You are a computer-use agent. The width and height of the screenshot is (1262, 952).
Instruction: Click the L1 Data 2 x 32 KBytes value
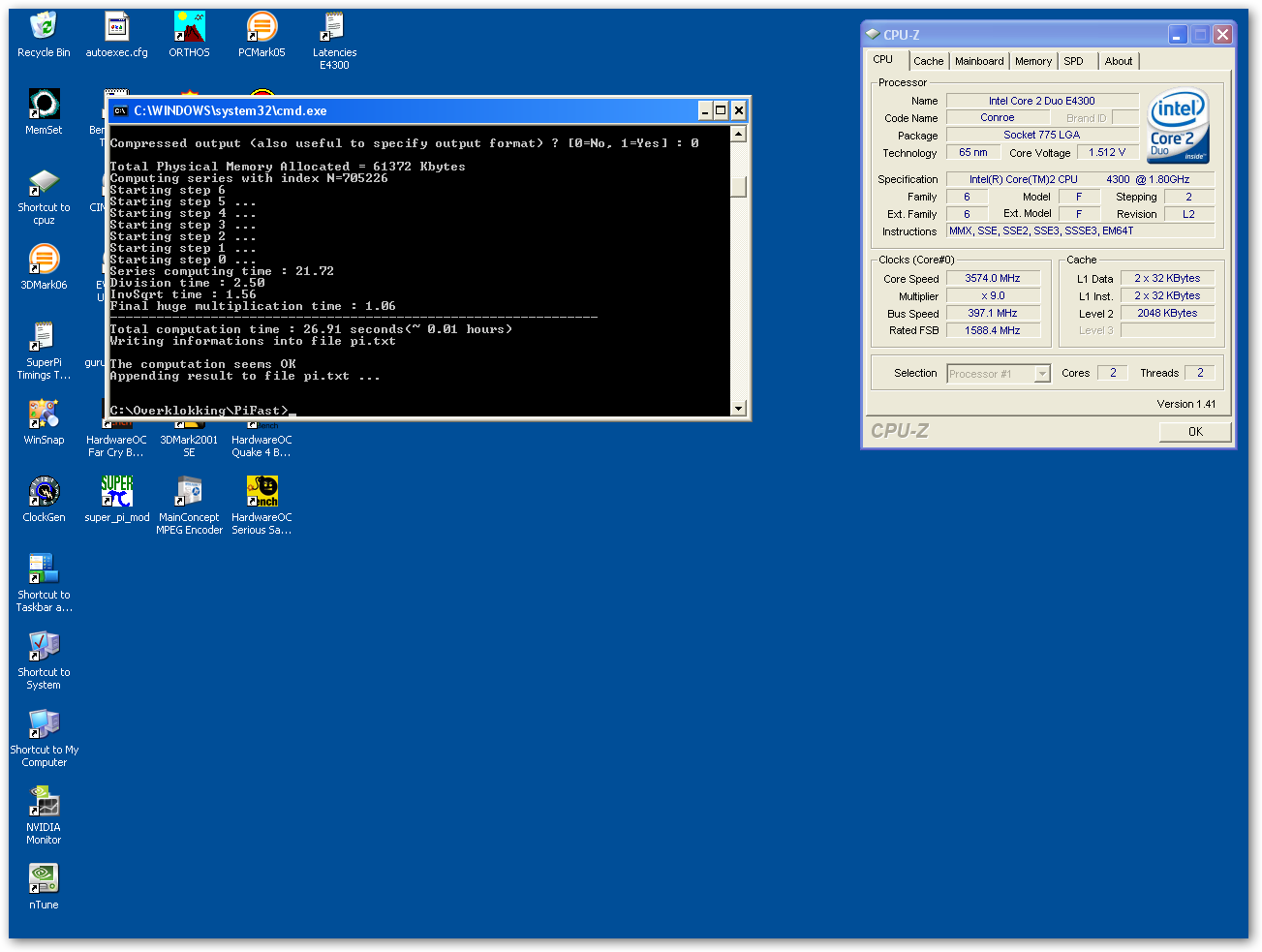point(1167,278)
